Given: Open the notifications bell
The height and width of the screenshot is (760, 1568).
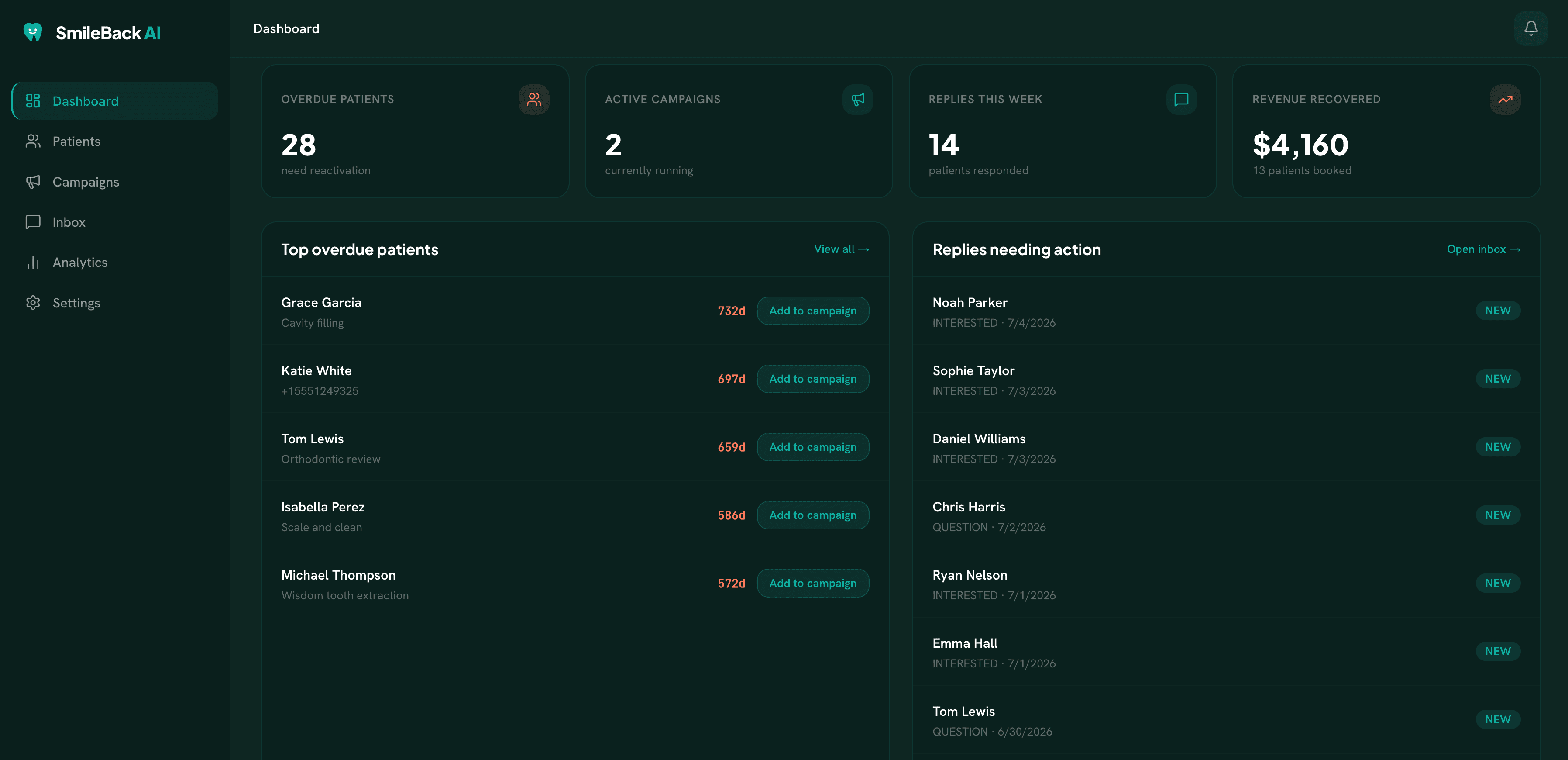Looking at the screenshot, I should pos(1530,28).
